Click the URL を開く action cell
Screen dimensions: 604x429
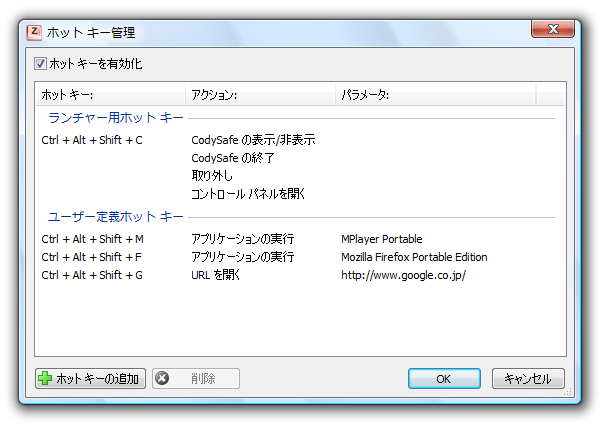[x=216, y=275]
